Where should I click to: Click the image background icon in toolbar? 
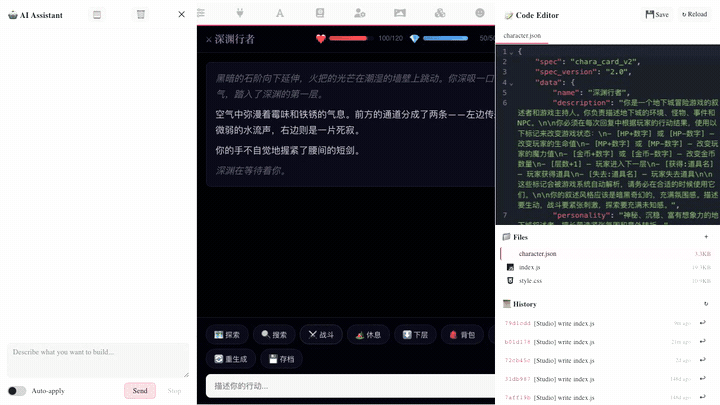[400, 13]
